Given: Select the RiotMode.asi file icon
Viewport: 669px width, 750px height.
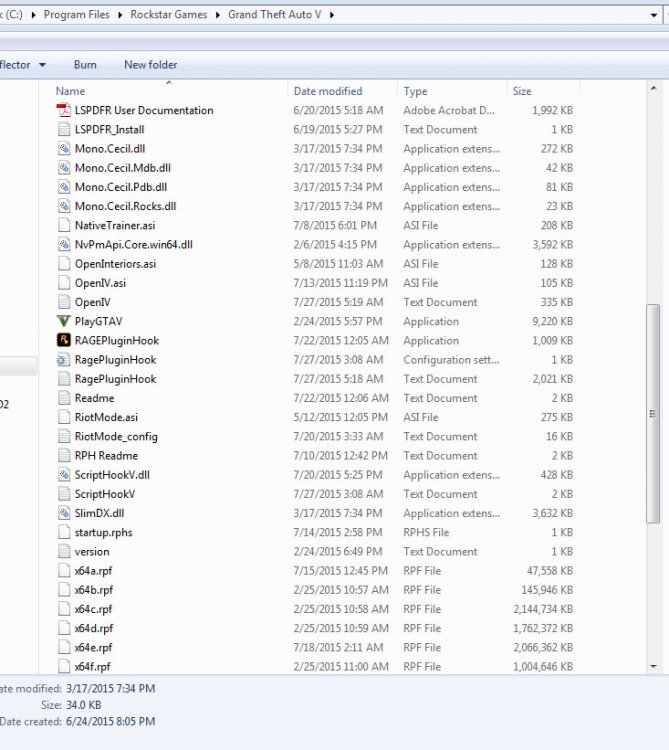Looking at the screenshot, I should coord(64,417).
